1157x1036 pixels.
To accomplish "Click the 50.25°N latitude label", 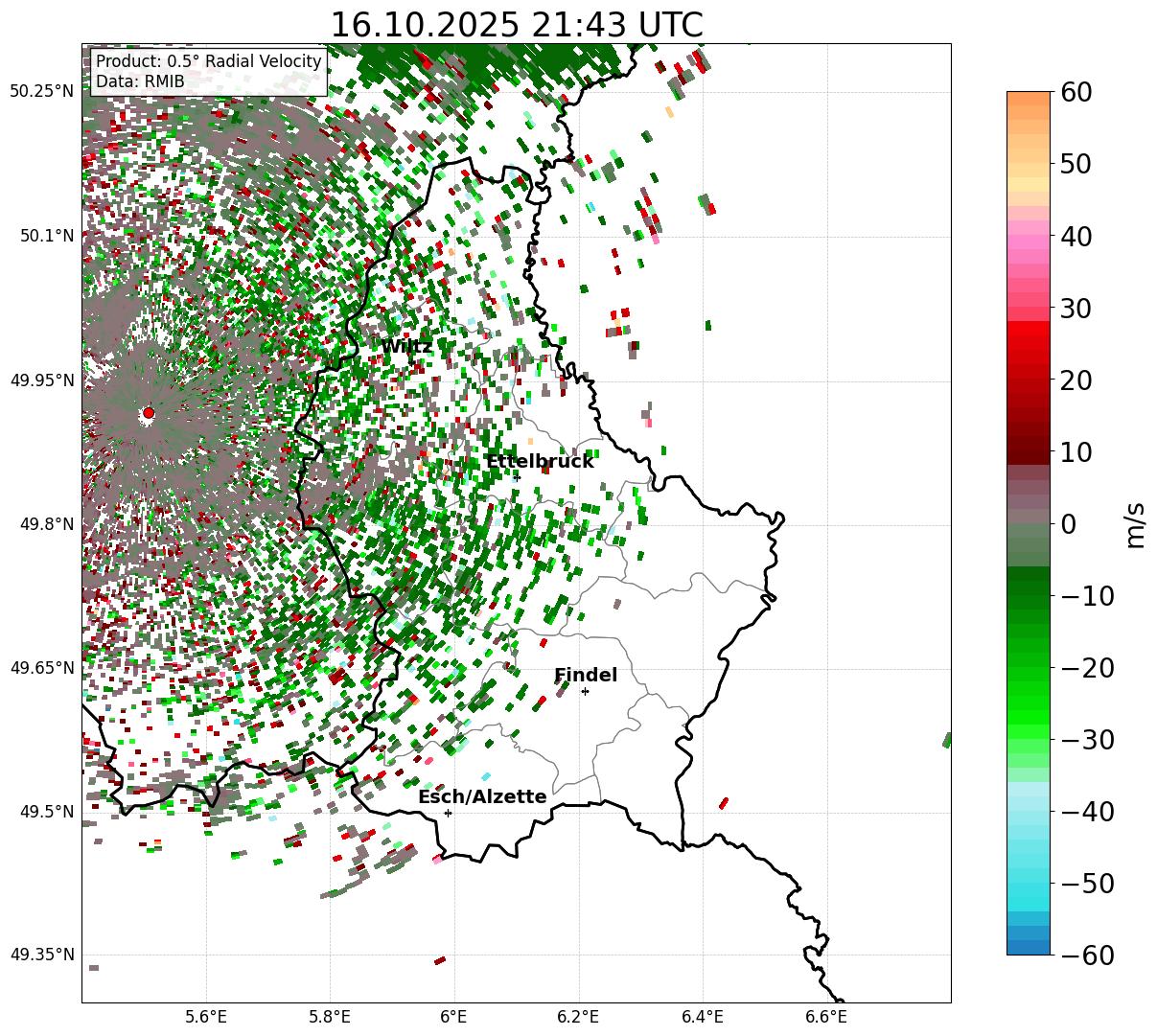I will coord(41,92).
